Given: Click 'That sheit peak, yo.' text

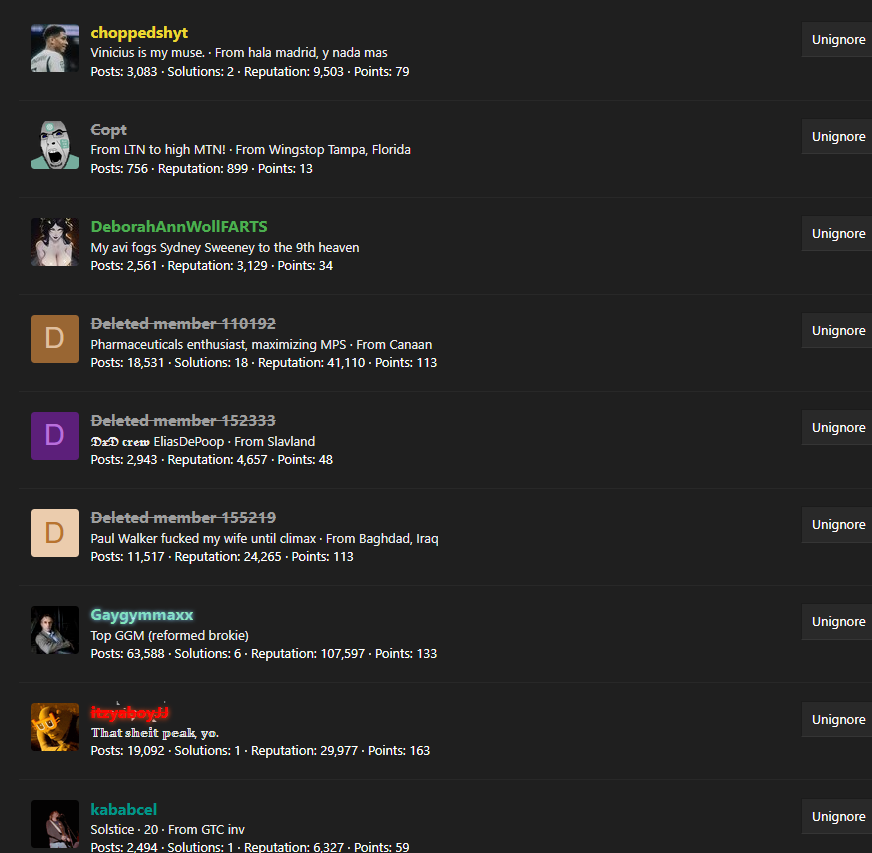Looking at the screenshot, I should point(155,733).
